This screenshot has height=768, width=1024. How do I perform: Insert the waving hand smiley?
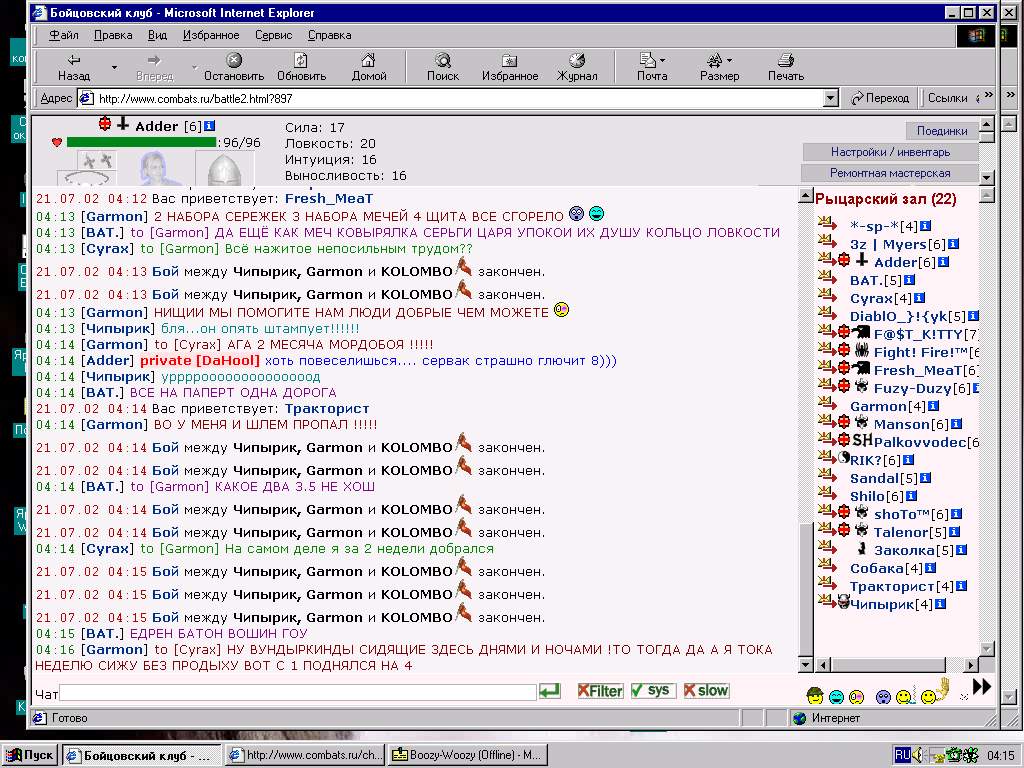tap(934, 692)
